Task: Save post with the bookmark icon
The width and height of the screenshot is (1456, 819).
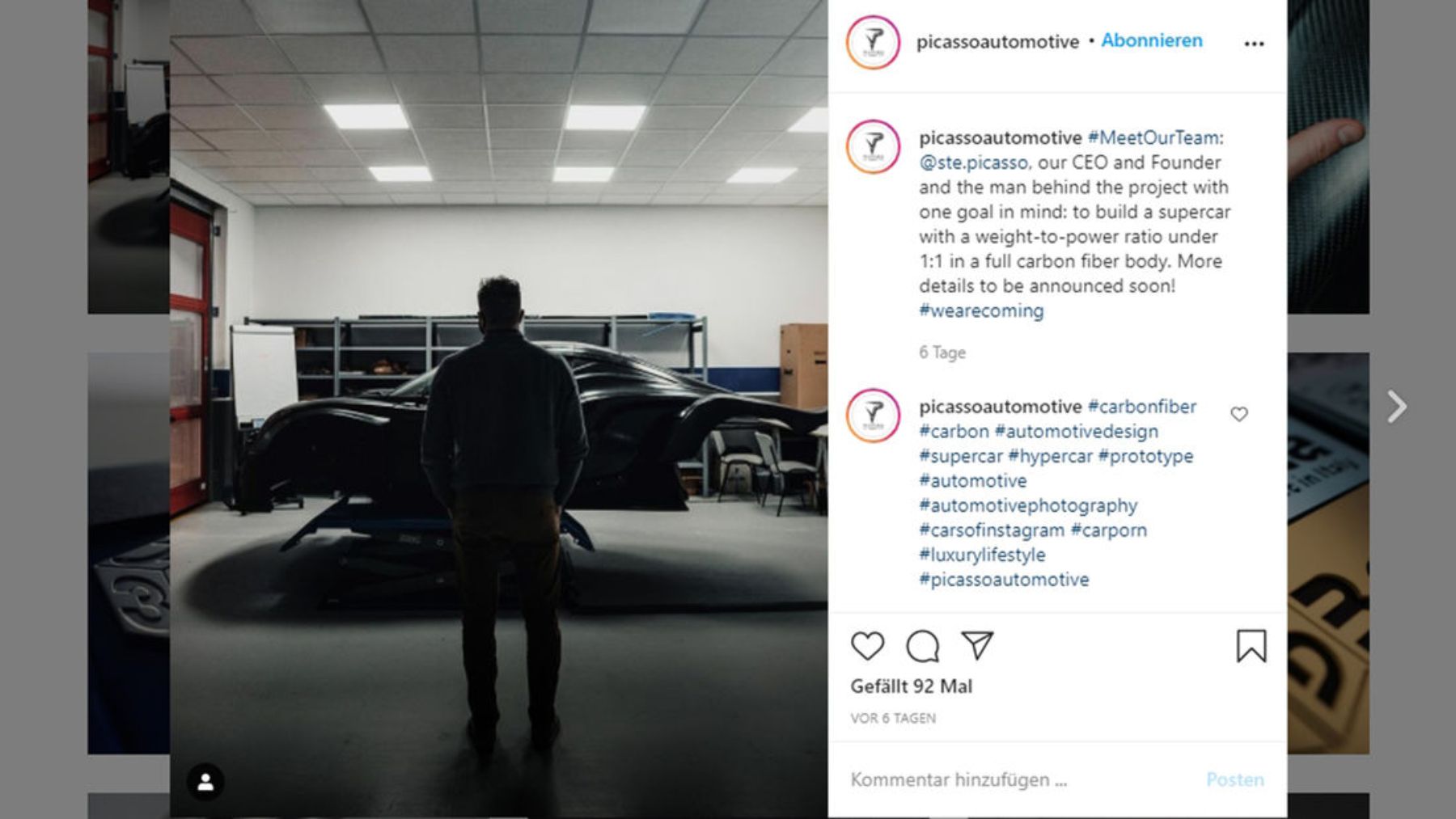Action: 1251,646
